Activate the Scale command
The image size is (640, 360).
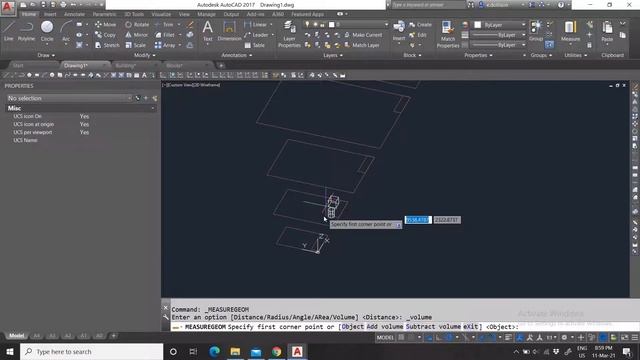click(x=136, y=45)
